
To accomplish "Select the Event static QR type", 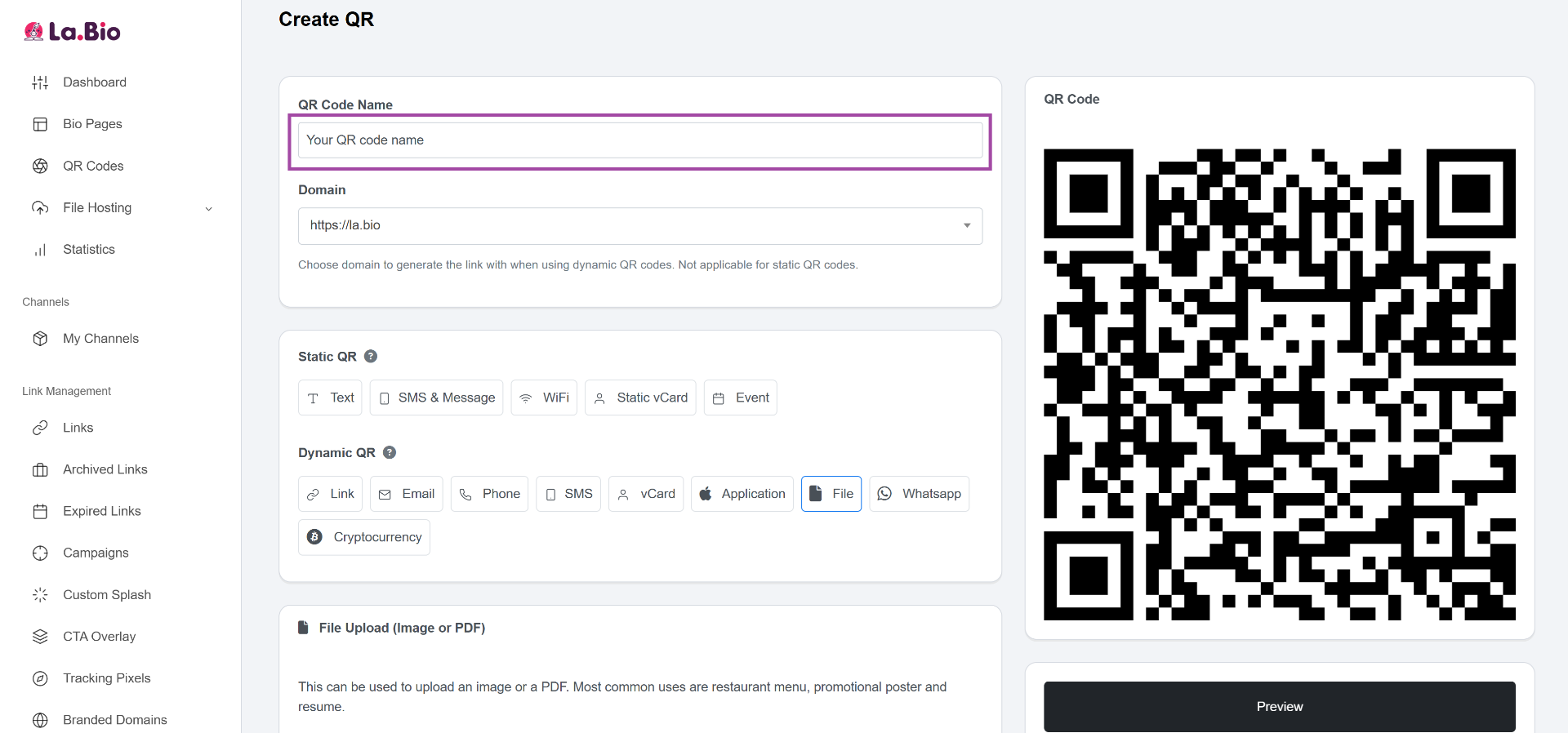I will (740, 398).
